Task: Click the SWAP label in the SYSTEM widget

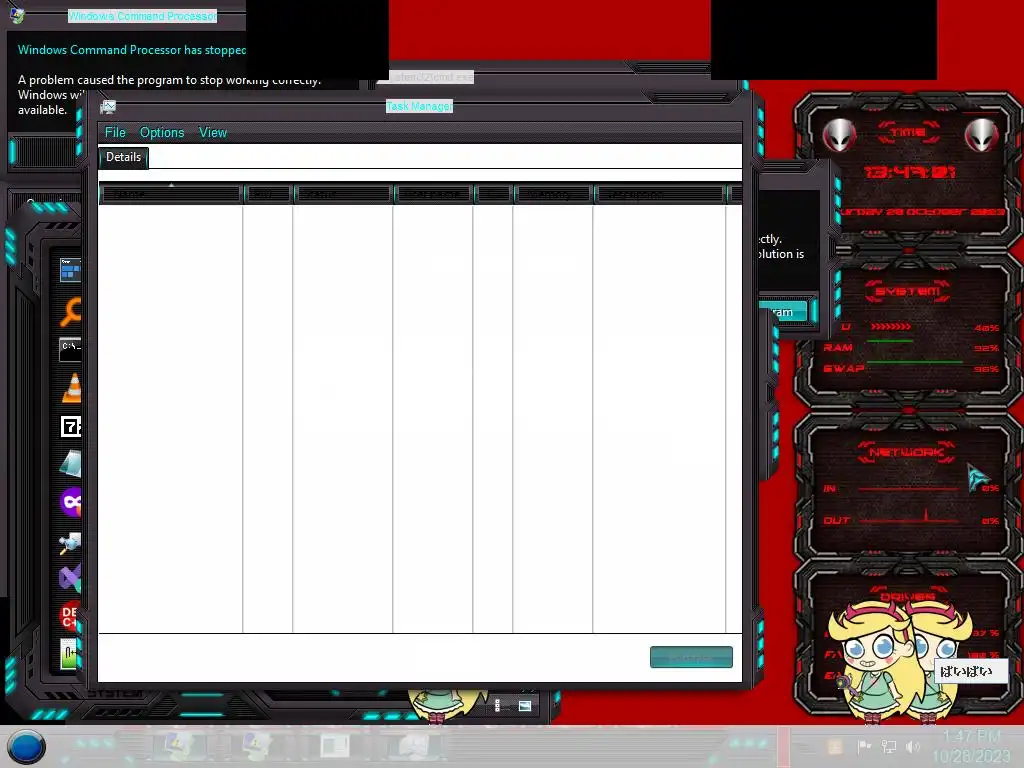Action: coord(843,368)
